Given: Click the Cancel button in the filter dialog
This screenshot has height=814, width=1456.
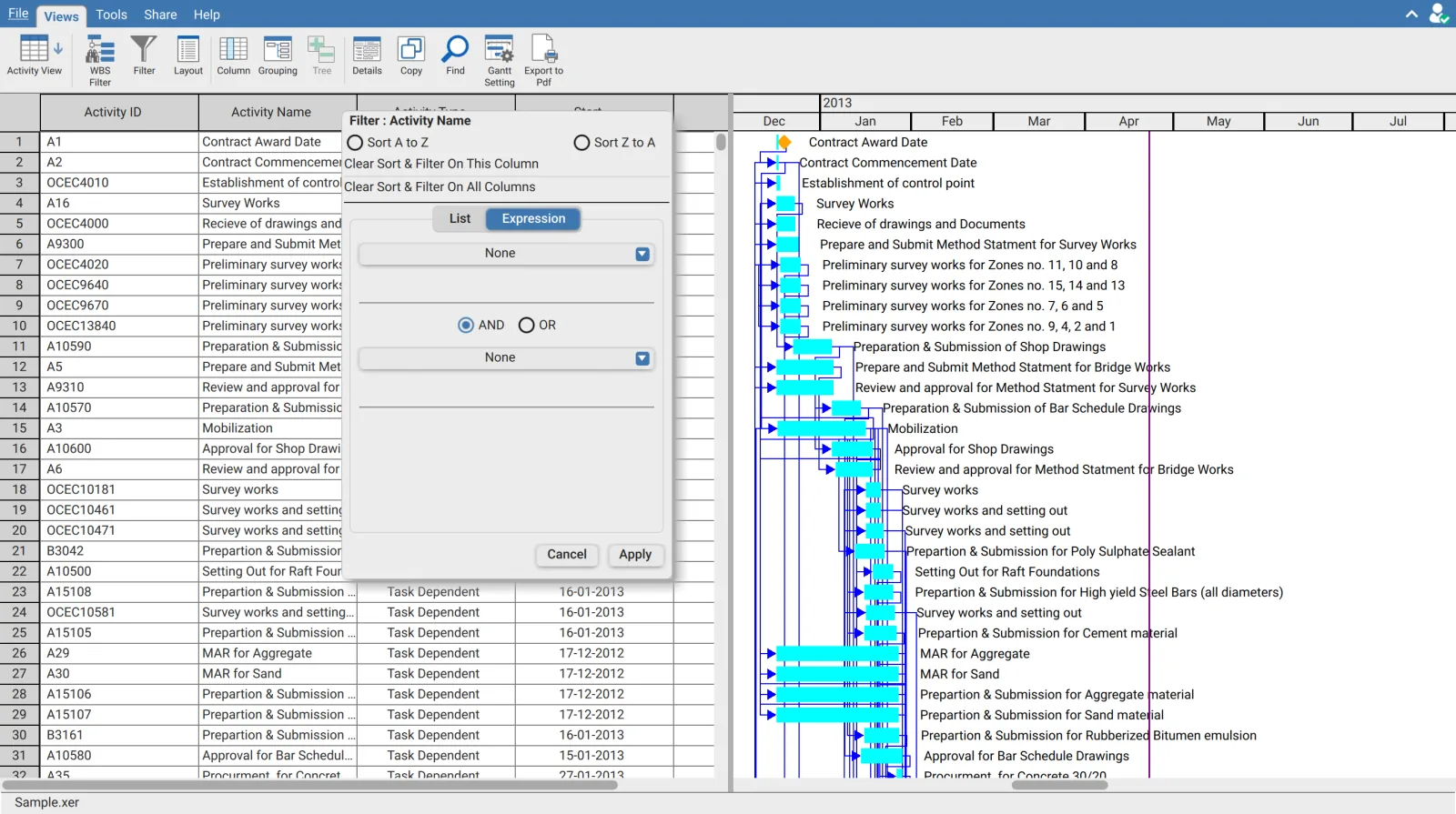Looking at the screenshot, I should (x=566, y=554).
